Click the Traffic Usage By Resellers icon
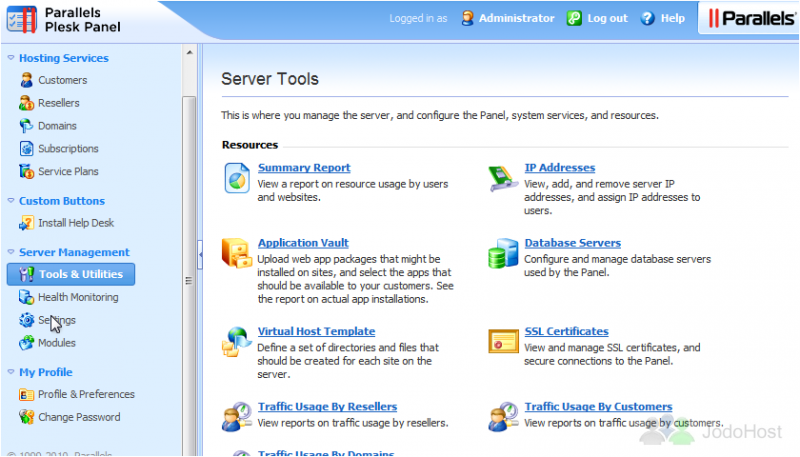This screenshot has width=800, height=457. tap(237, 417)
